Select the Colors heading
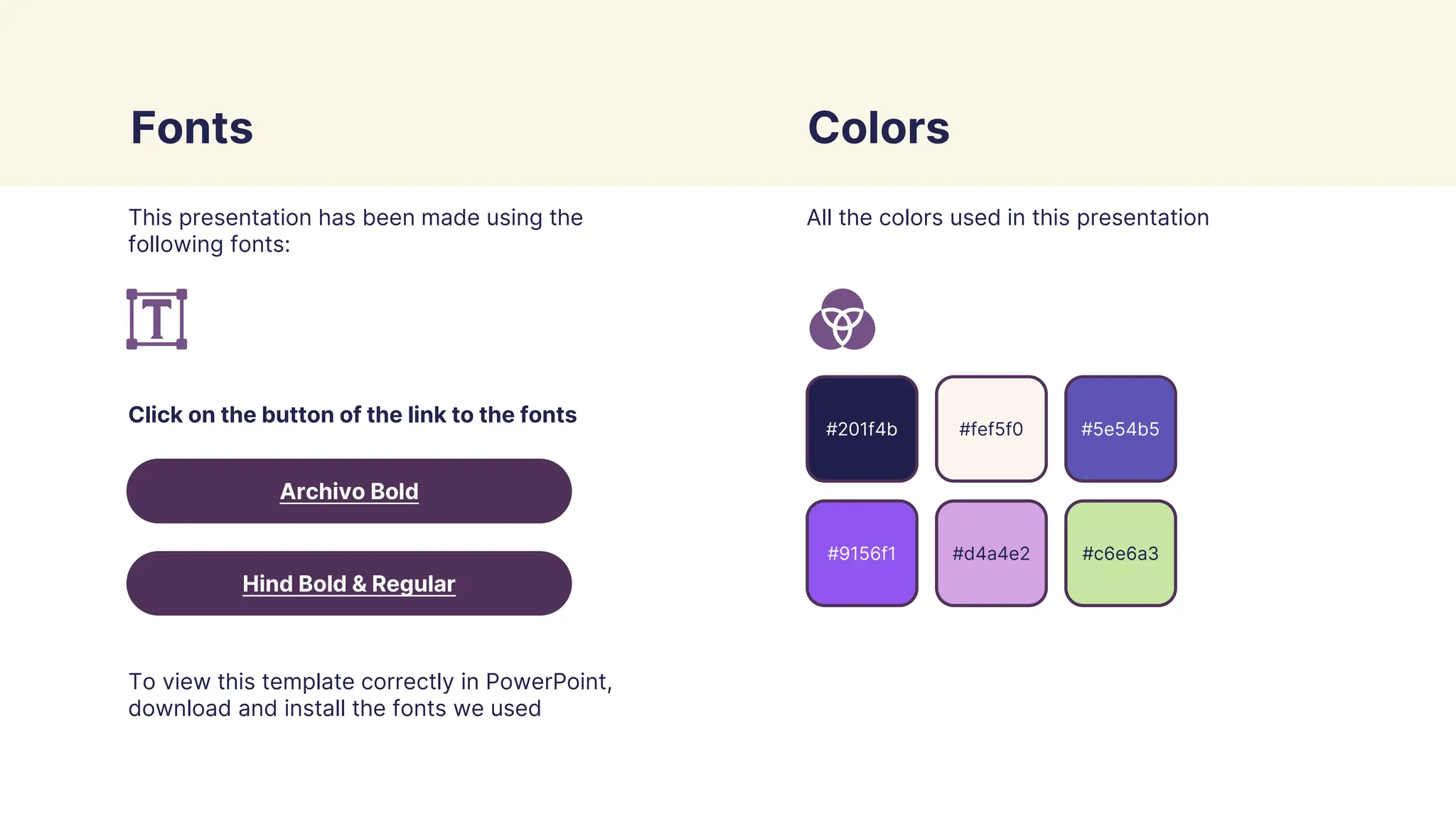Viewport: 1456px width, 819px height. [x=879, y=128]
